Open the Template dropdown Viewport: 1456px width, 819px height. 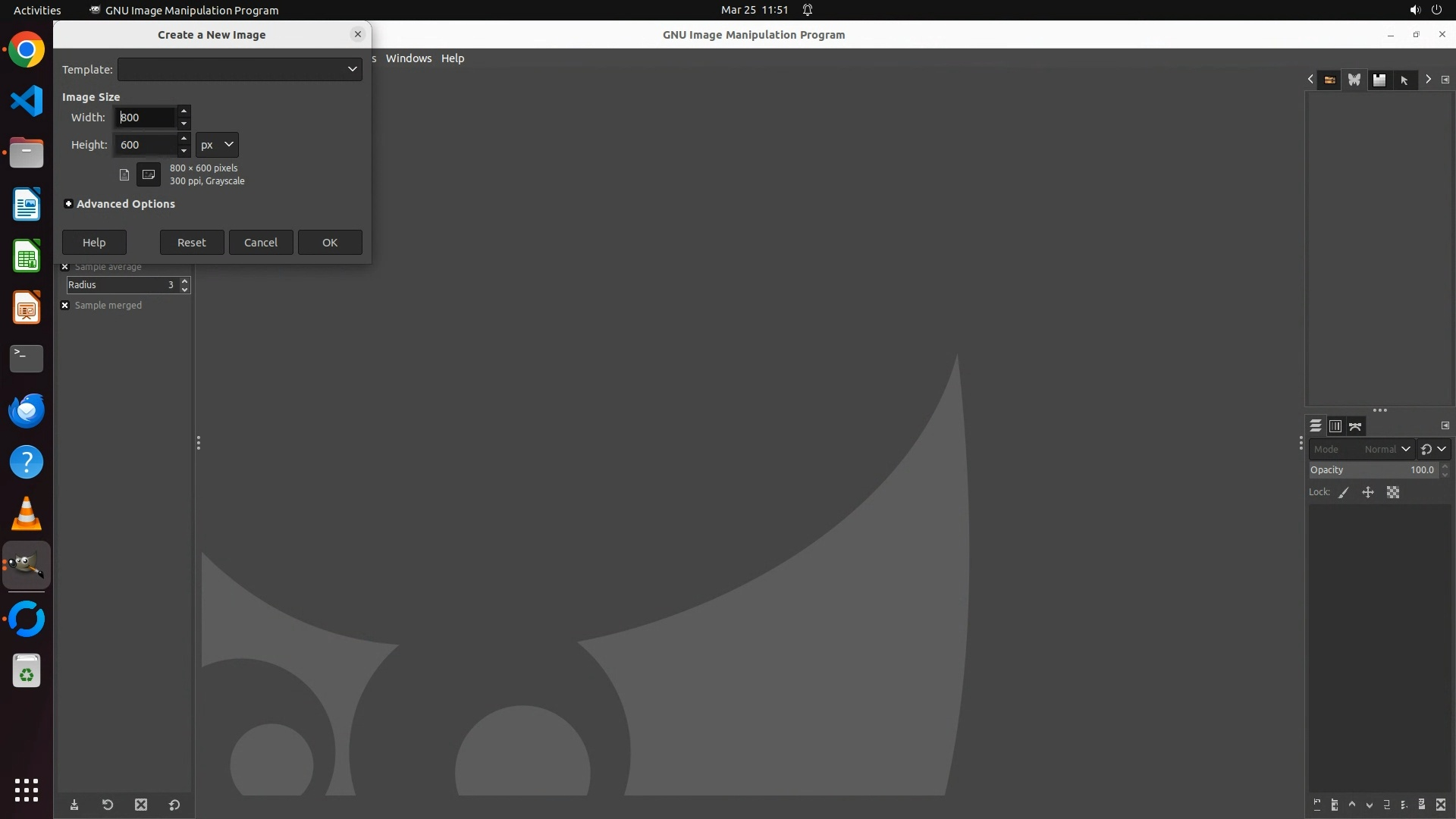tap(240, 69)
